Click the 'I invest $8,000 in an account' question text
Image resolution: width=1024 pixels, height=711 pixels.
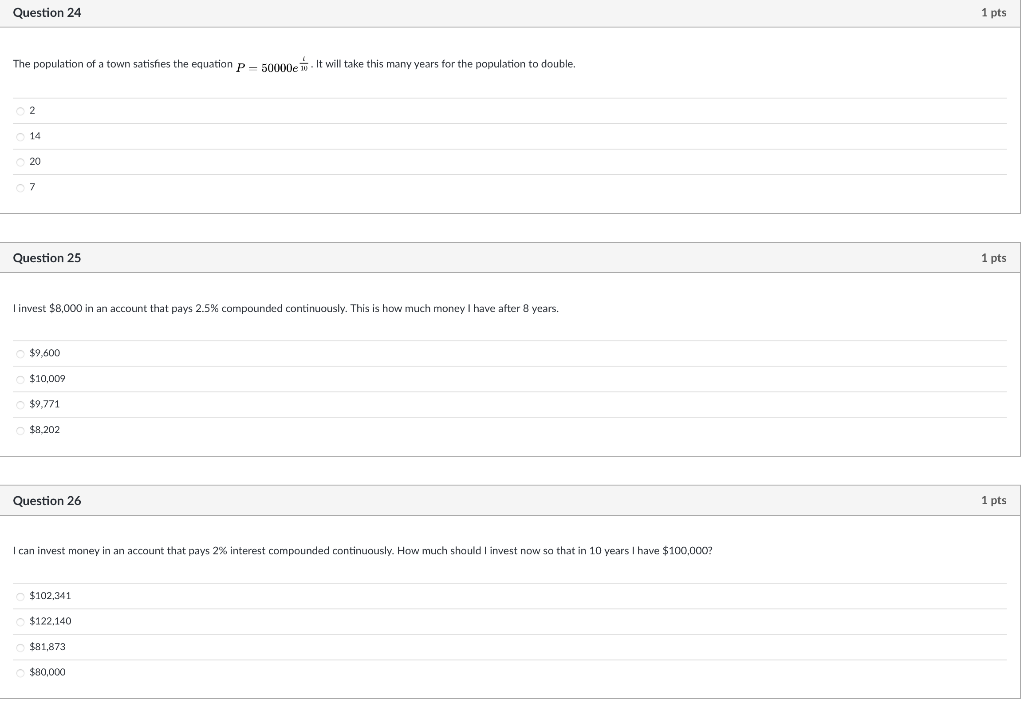pyautogui.click(x=286, y=309)
